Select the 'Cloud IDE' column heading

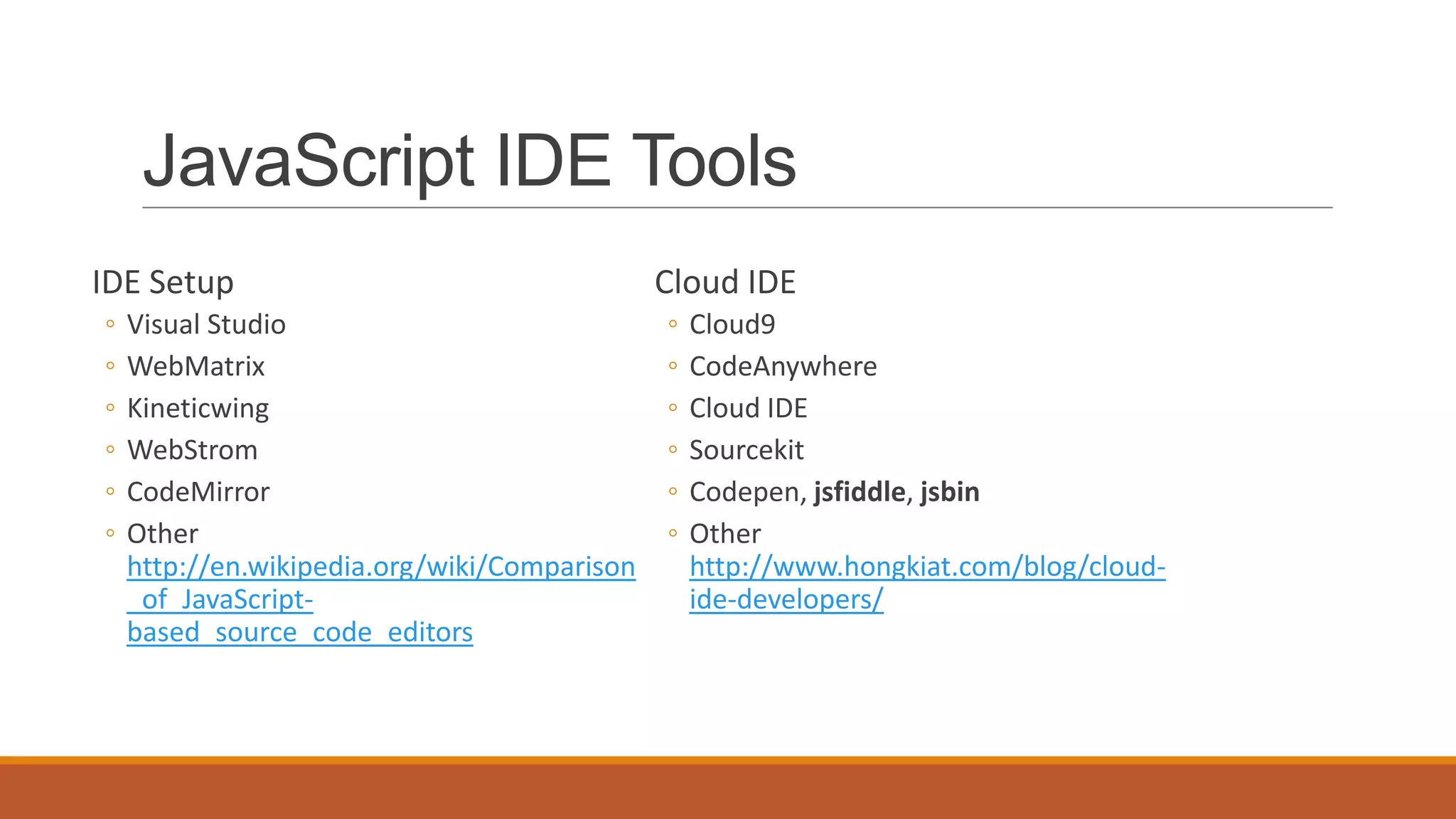(x=725, y=282)
